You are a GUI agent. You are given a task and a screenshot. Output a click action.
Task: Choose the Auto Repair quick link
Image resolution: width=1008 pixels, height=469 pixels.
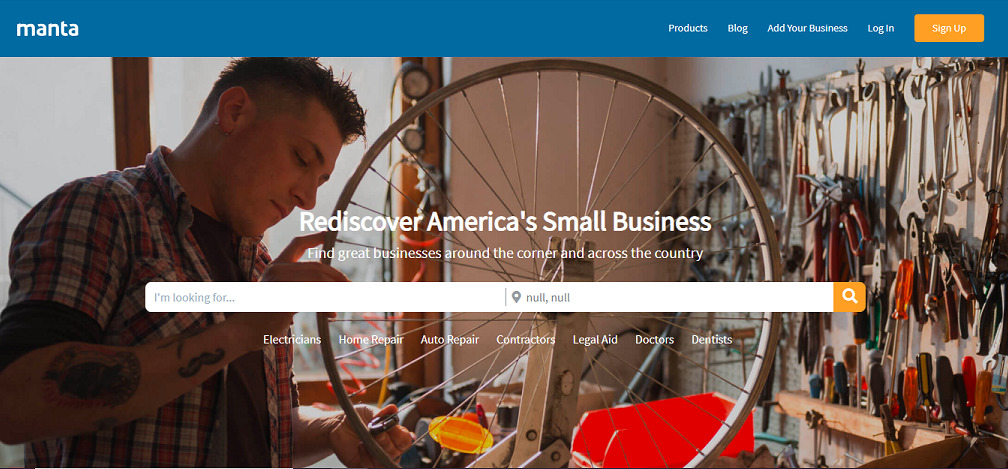pyautogui.click(x=450, y=339)
